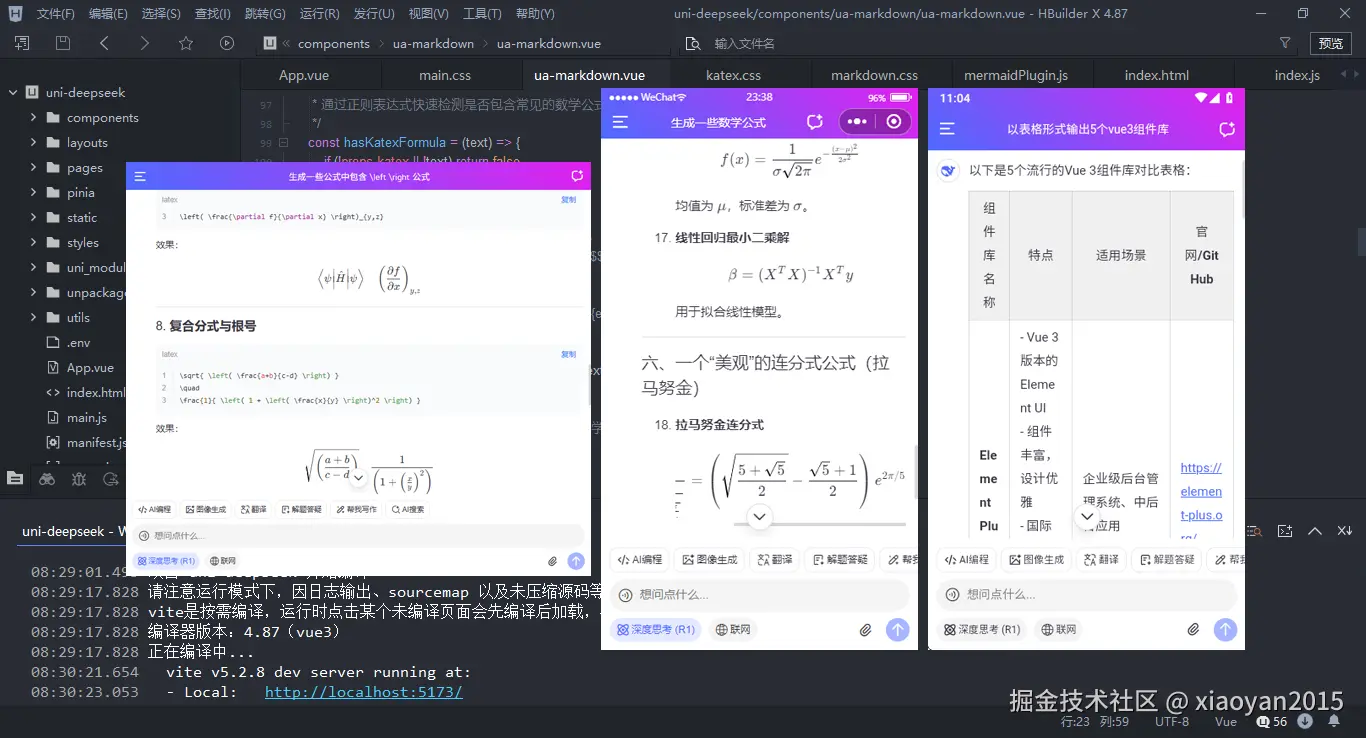The width and height of the screenshot is (1366, 738).
Task: Enable 深度思考 in the right chat window
Action: [981, 630]
